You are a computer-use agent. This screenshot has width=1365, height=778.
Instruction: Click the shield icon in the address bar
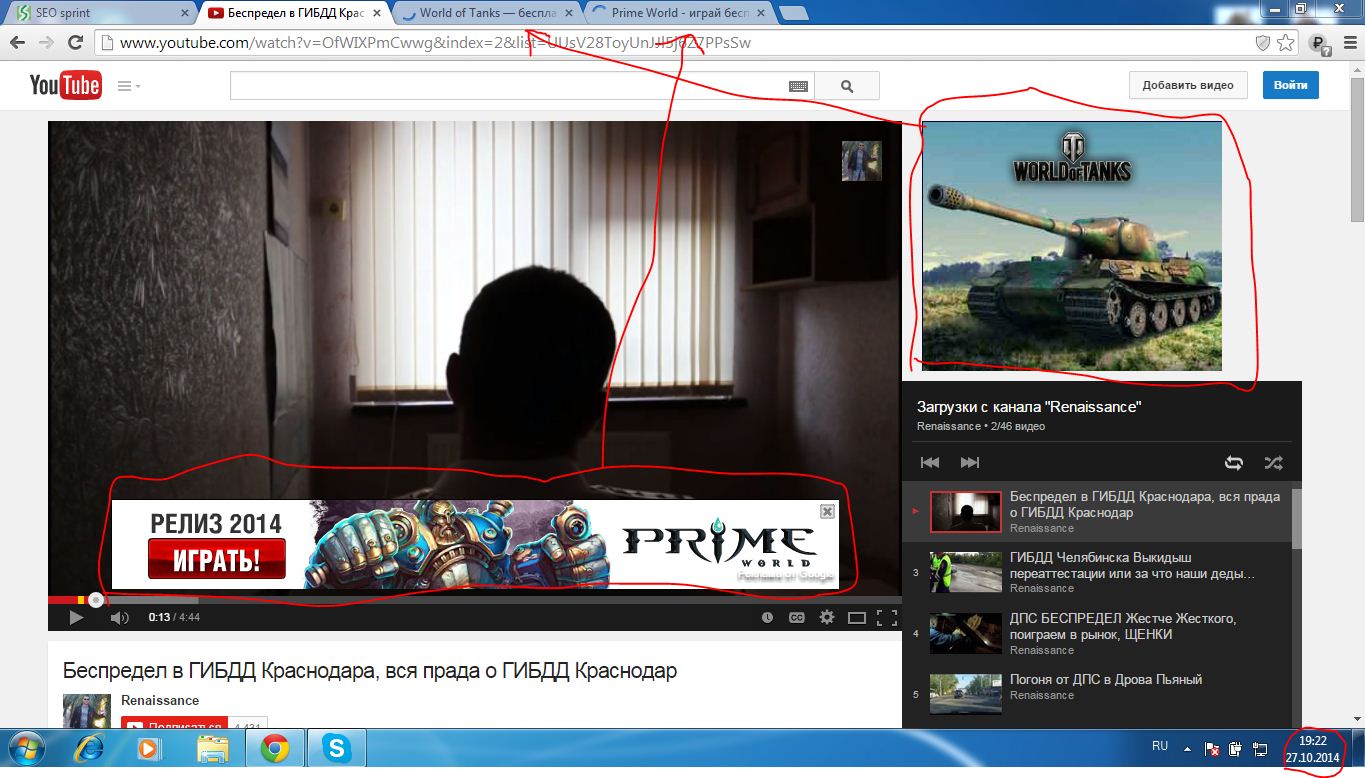click(x=1263, y=43)
